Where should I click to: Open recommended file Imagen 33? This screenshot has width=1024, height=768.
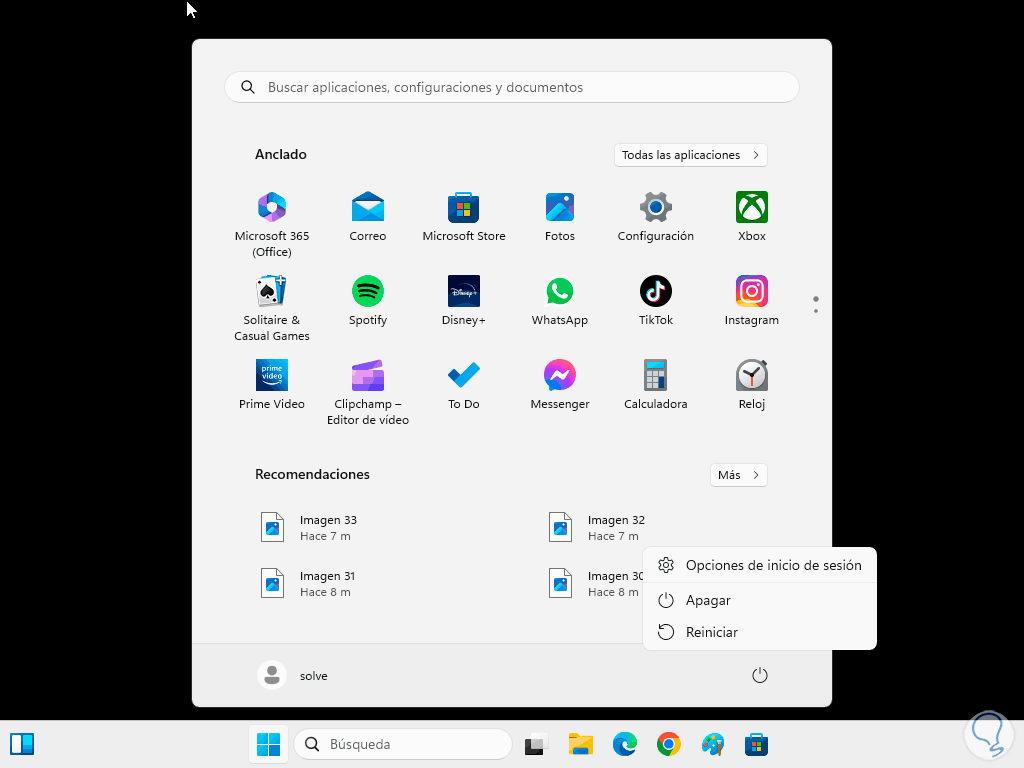tap(310, 528)
